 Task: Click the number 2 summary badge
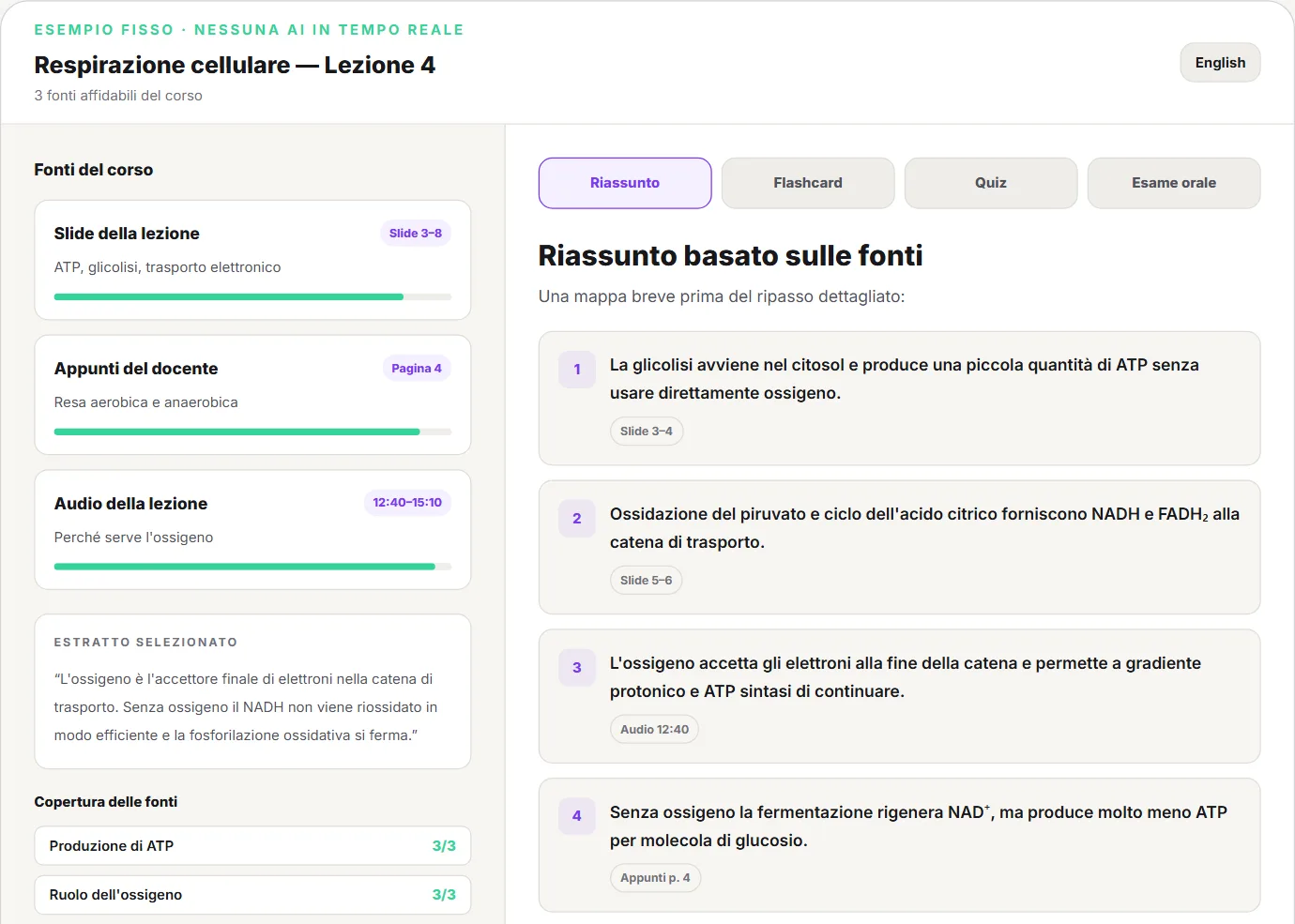click(x=577, y=519)
